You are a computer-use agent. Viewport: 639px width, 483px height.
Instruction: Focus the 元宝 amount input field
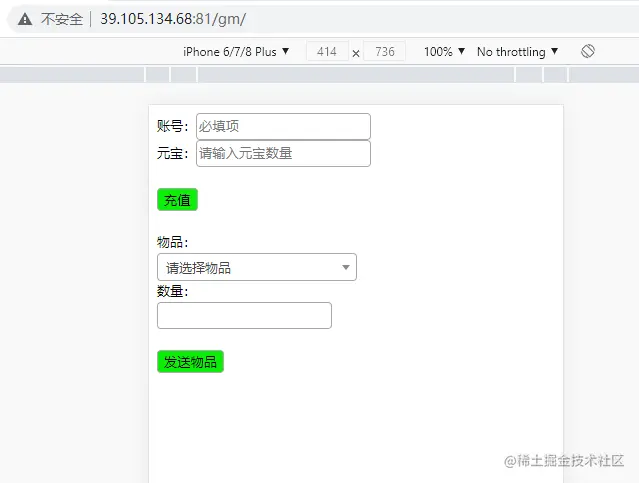[283, 153]
